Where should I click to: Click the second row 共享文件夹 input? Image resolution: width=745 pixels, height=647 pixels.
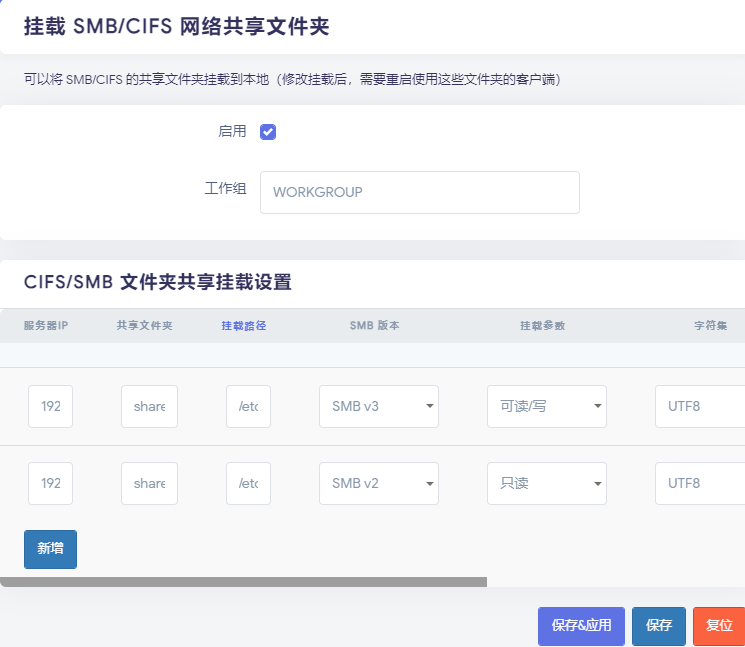tap(149, 483)
